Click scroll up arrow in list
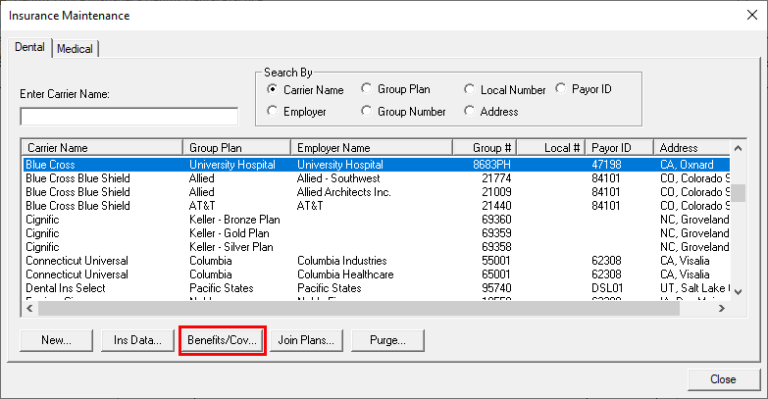The image size is (768, 399). pos(738,148)
